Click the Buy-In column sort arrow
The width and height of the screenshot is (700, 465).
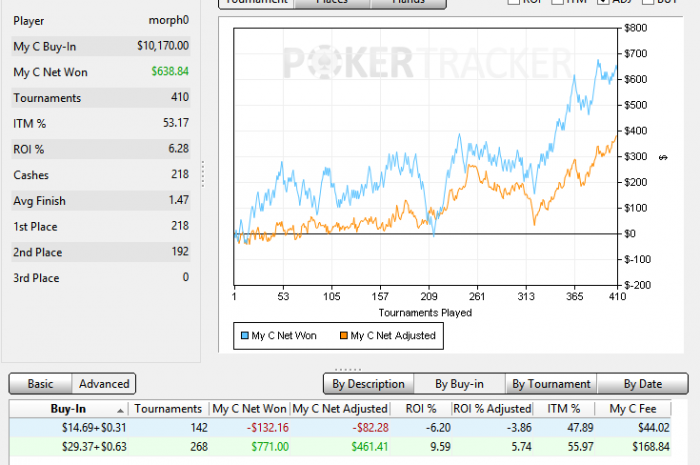coord(120,410)
